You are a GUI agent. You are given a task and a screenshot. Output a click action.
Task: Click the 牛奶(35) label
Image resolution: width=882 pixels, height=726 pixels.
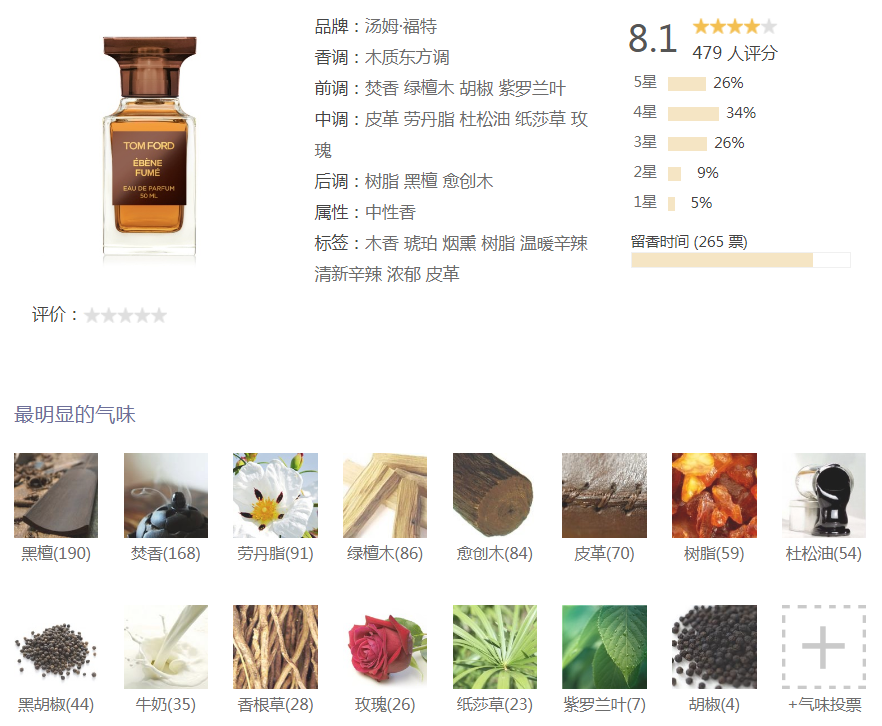pos(166,705)
